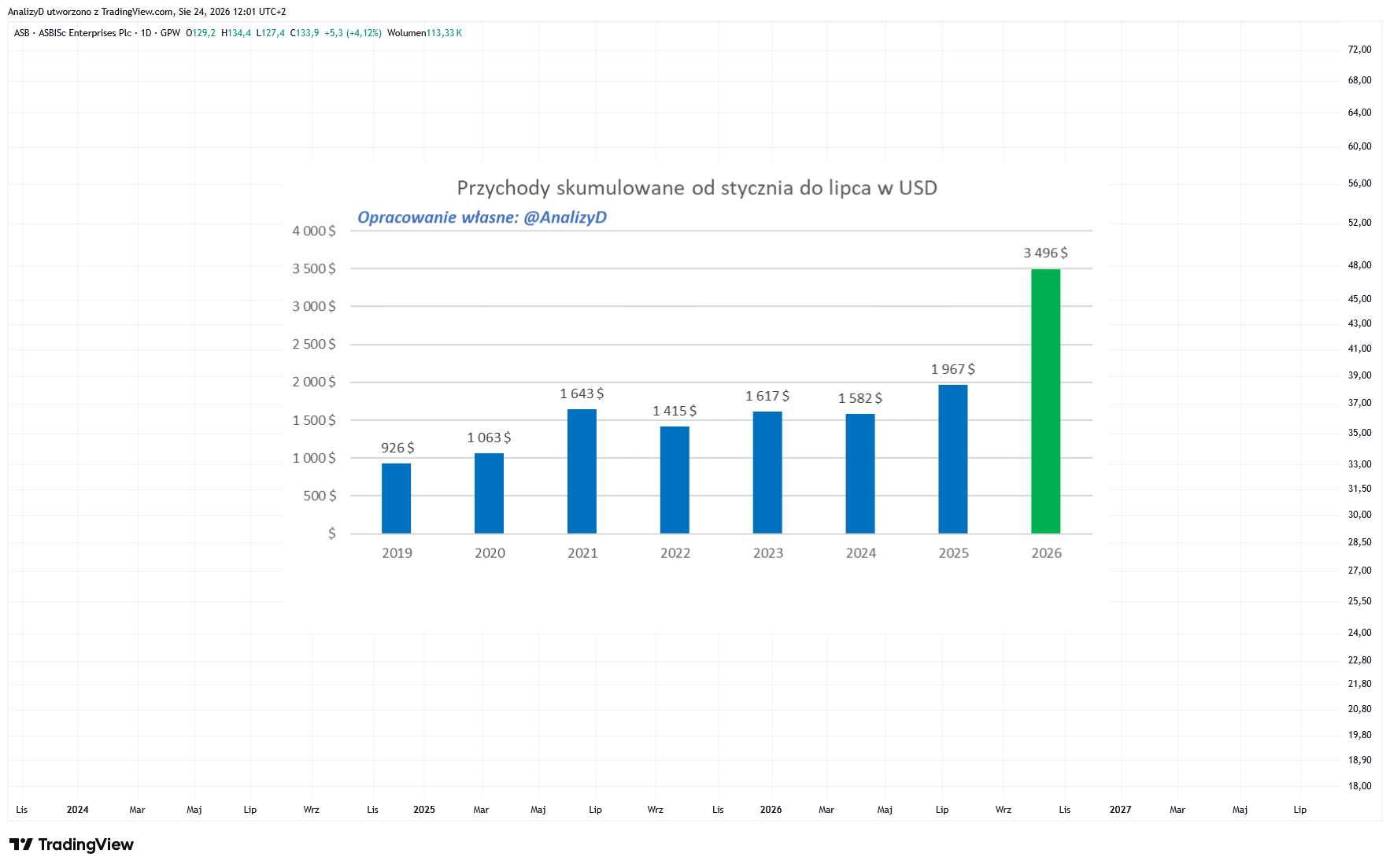This screenshot has width=1390, height=868.
Task: Click the +5,3 (+4,12%) change value
Action: [x=353, y=33]
